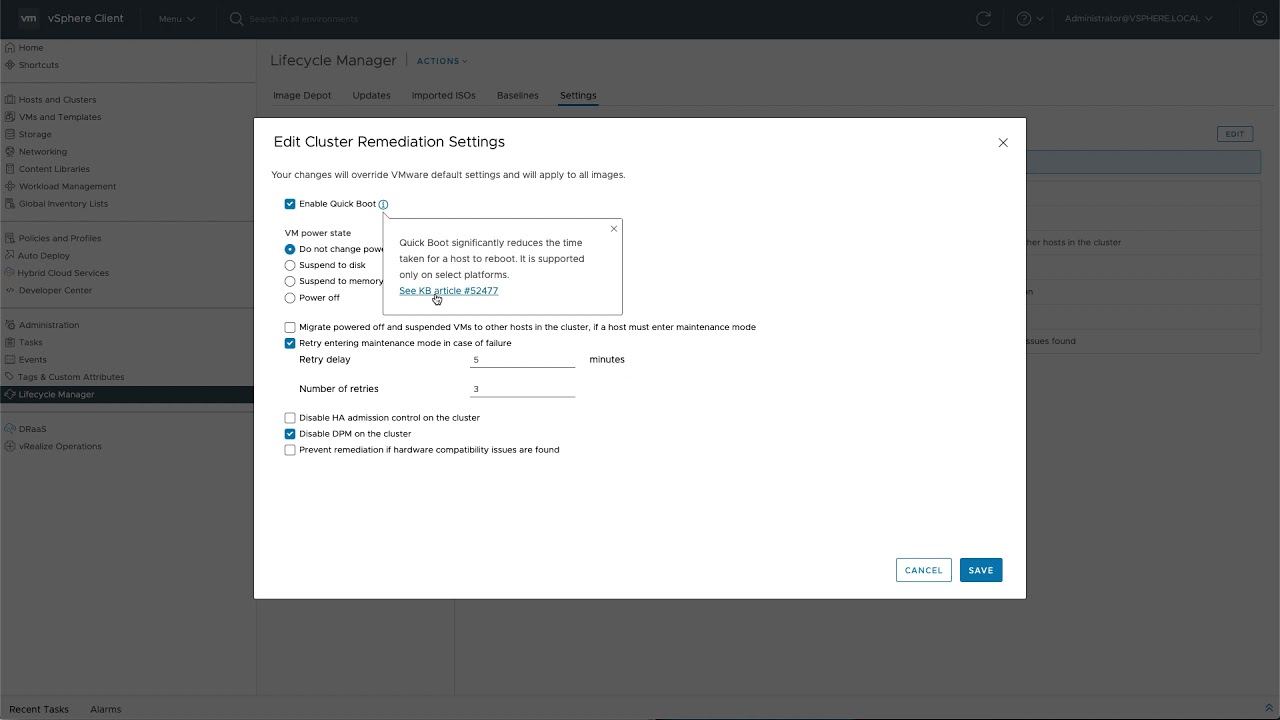Switch to Settings tab
Image resolution: width=1280 pixels, height=720 pixels.
(x=578, y=96)
